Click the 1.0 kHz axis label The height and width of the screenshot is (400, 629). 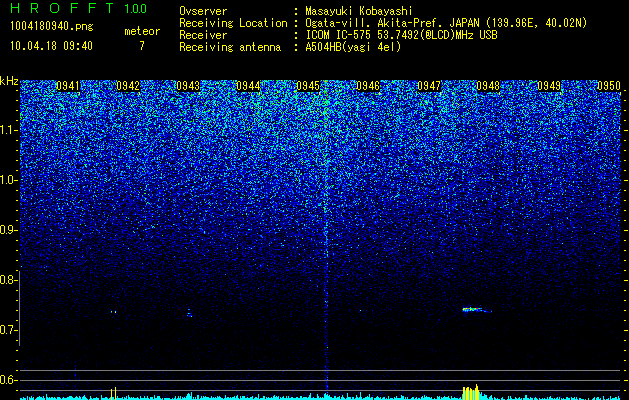(7, 180)
